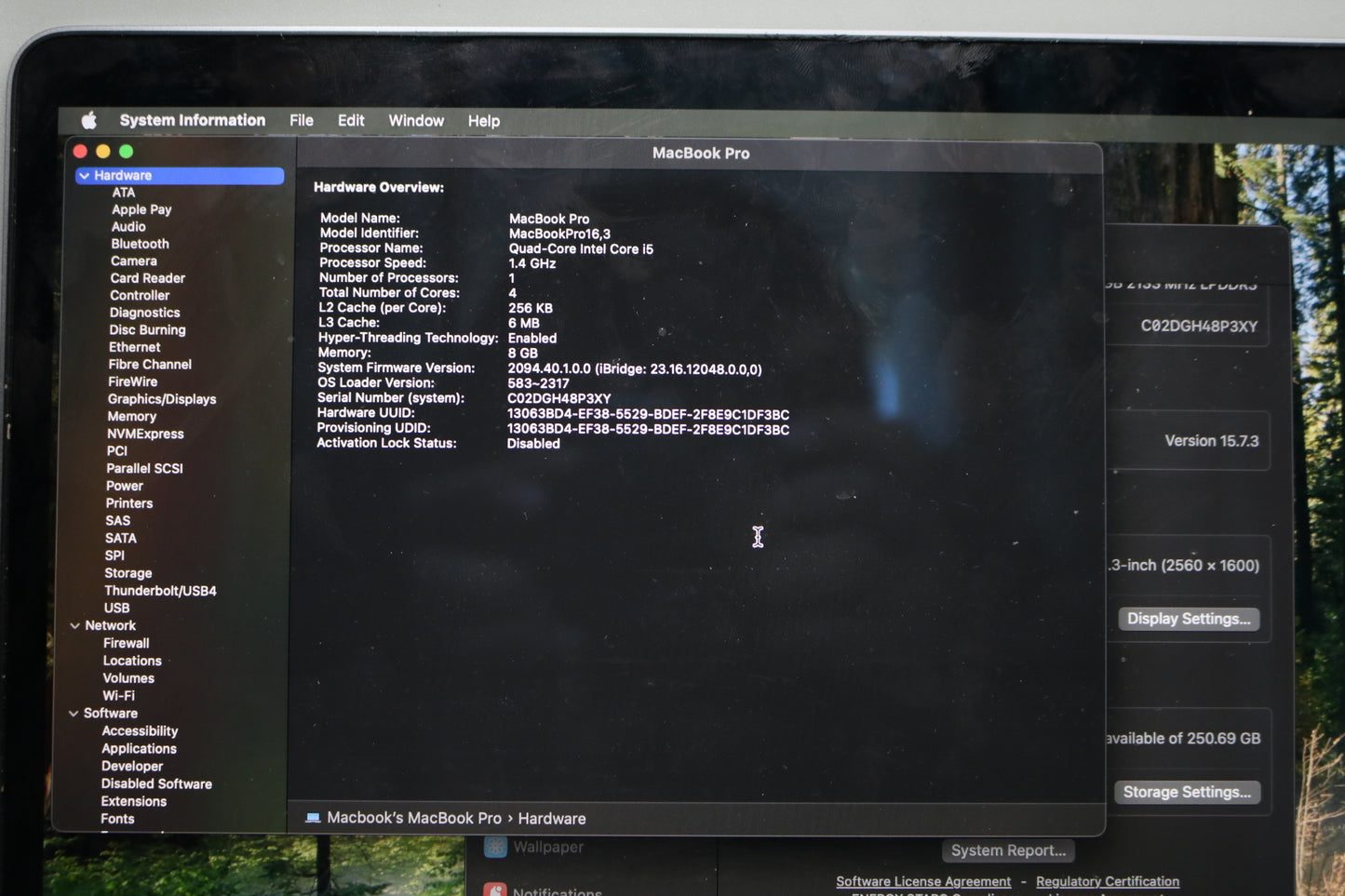Select Bluetooth in the sidebar
1345x896 pixels.
141,244
